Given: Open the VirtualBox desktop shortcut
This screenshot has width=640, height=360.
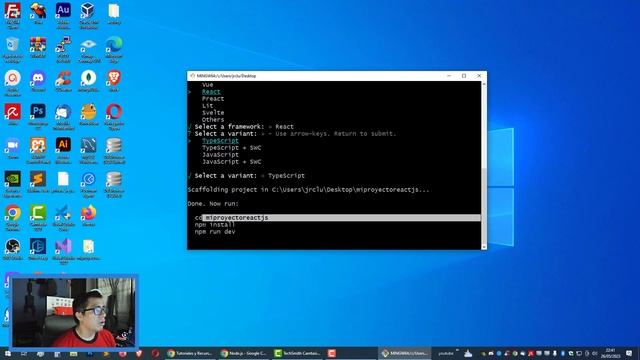Looking at the screenshot, I should point(89,11).
